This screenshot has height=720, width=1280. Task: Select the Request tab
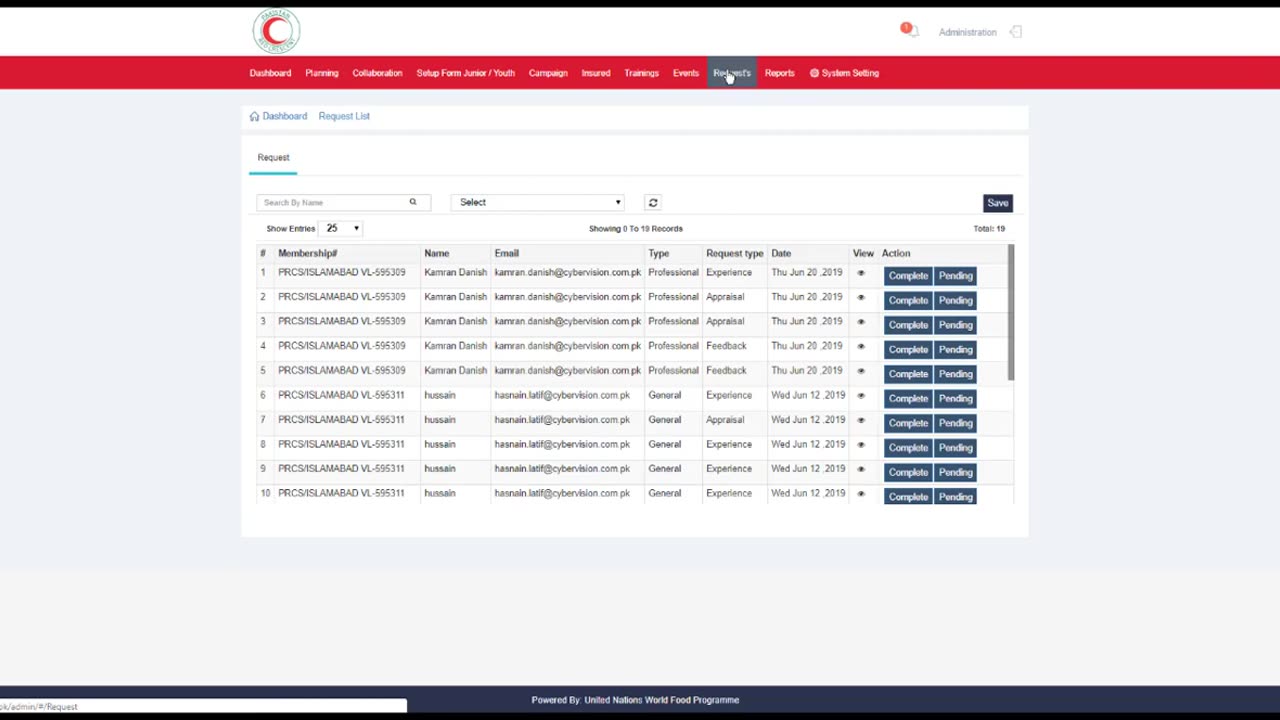pyautogui.click(x=273, y=157)
